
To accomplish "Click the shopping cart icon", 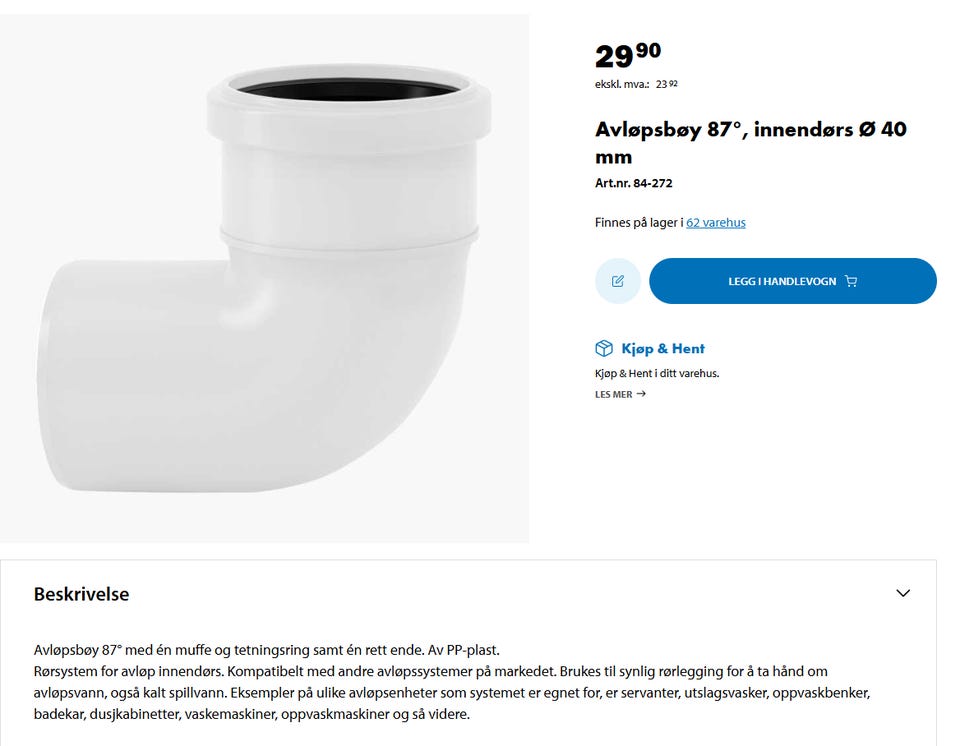I will click(x=851, y=281).
